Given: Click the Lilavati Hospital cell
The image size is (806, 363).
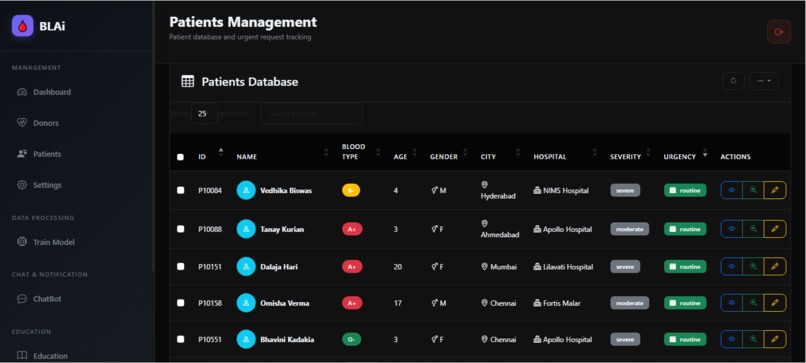Looking at the screenshot, I should click(x=563, y=266).
